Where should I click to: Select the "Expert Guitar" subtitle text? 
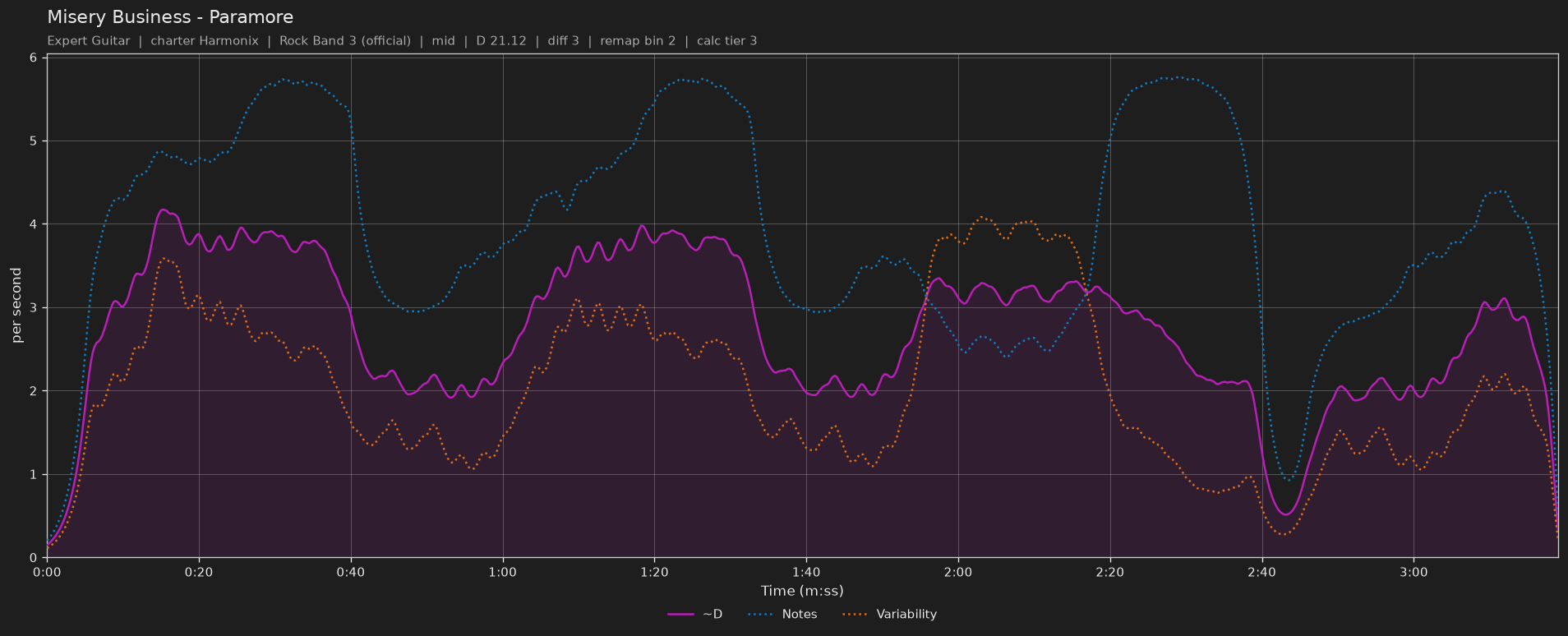(89, 41)
